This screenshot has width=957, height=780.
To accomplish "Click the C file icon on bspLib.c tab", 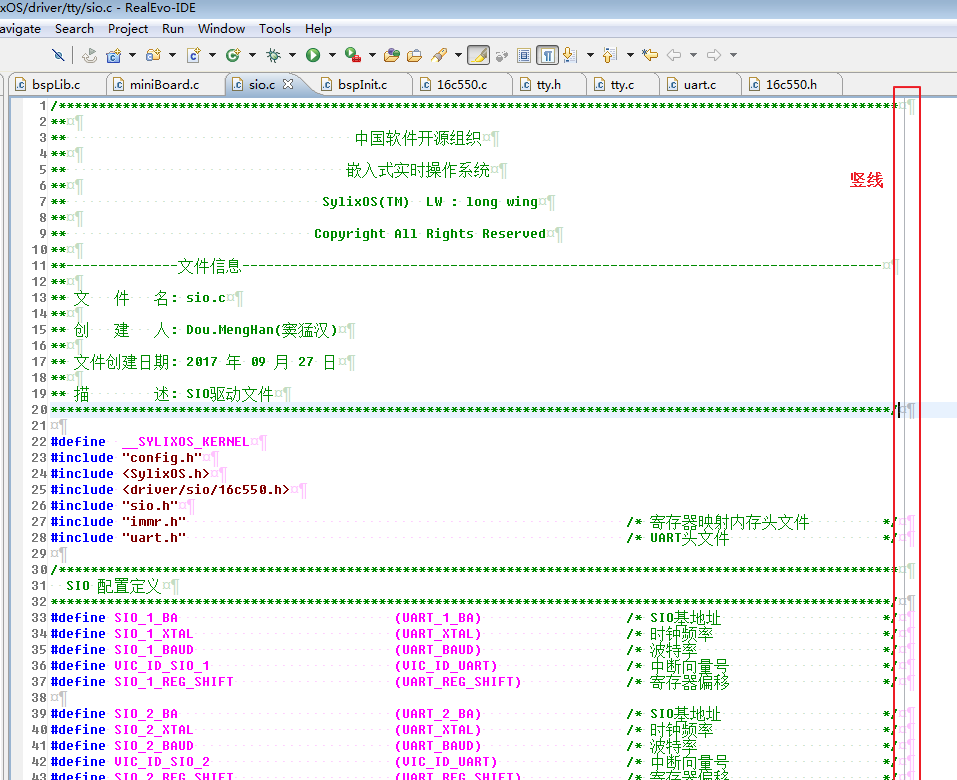I will [21, 85].
